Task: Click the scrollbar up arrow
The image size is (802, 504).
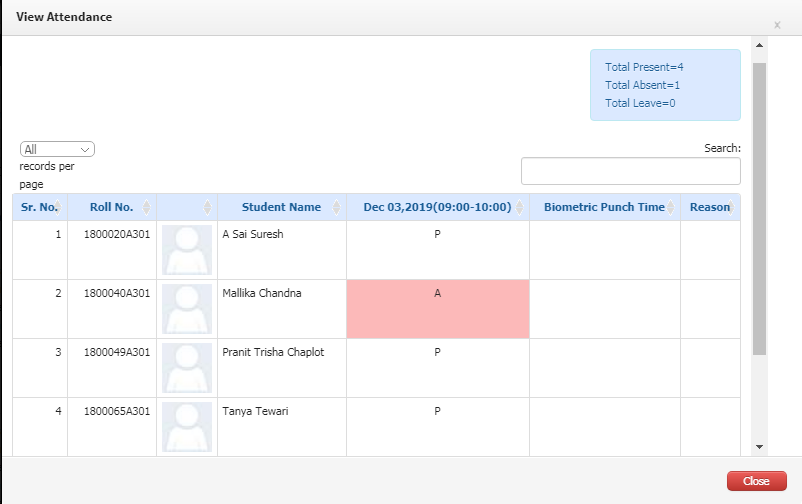Action: tap(760, 45)
